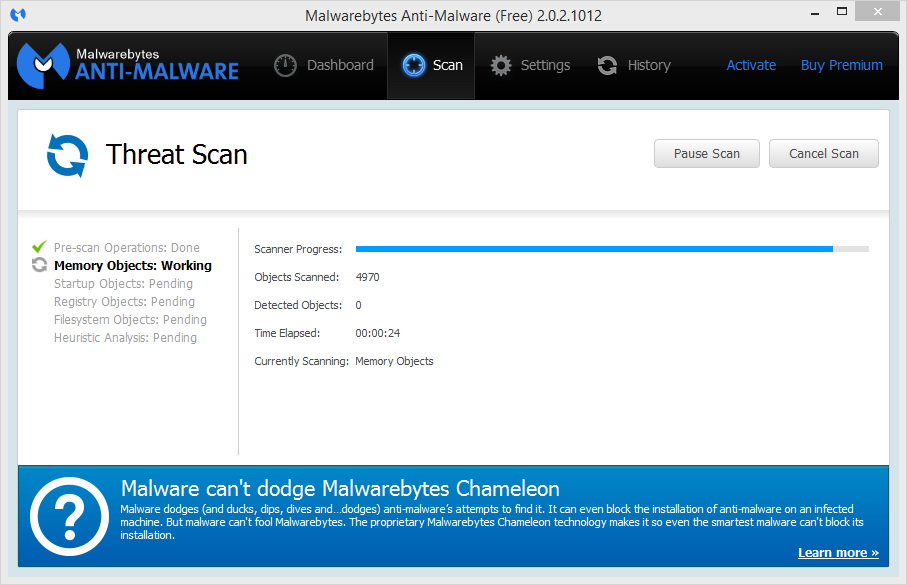Viewport: 907px width, 585px height.
Task: Click the Scanner Progress bar
Action: (x=612, y=249)
